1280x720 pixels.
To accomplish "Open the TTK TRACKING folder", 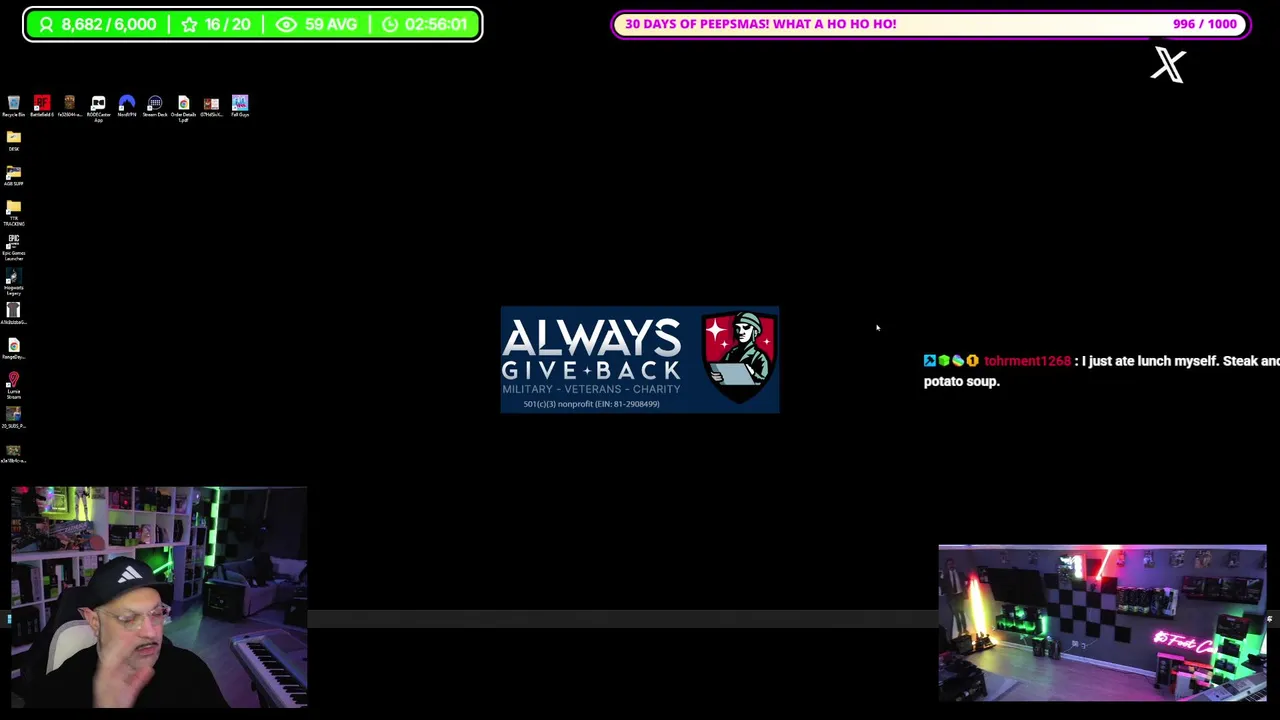I will [13, 212].
